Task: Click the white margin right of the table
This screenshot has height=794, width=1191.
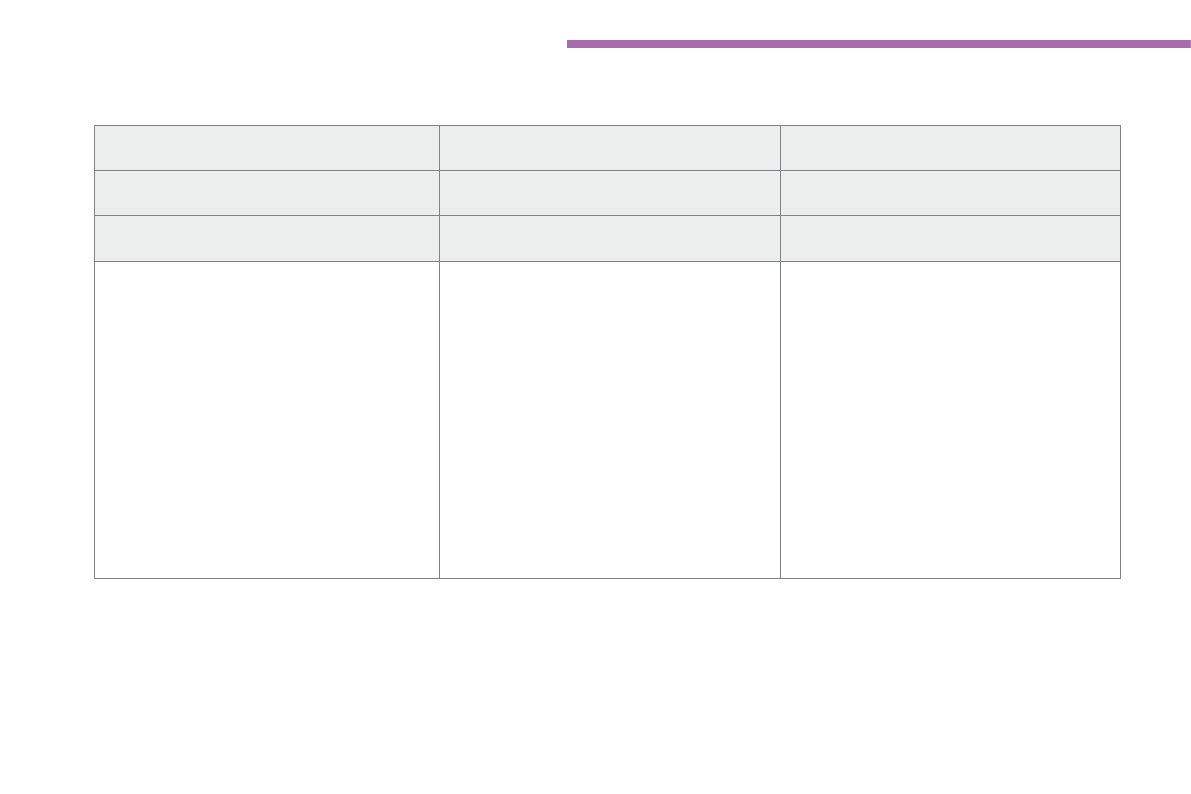Action: pos(1156,350)
